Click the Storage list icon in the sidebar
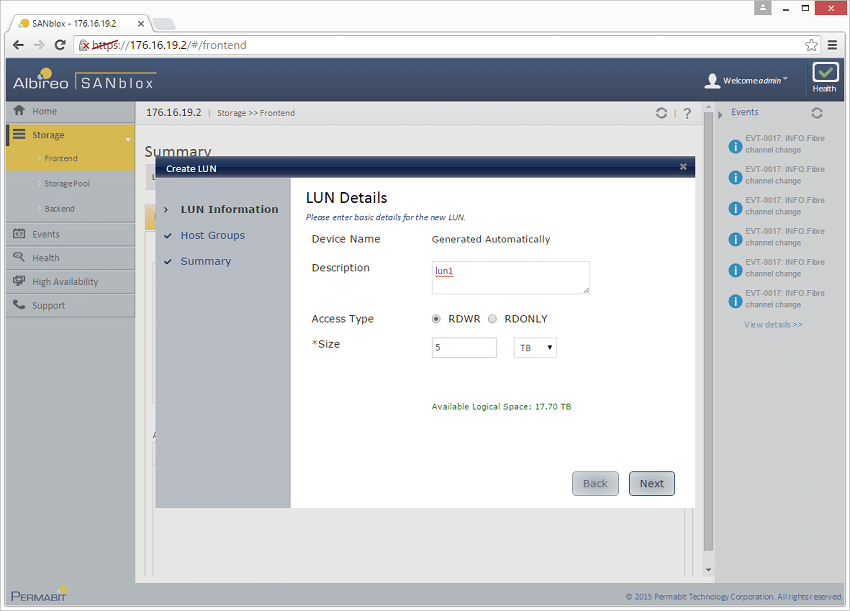The width and height of the screenshot is (850, 611). [x=19, y=134]
